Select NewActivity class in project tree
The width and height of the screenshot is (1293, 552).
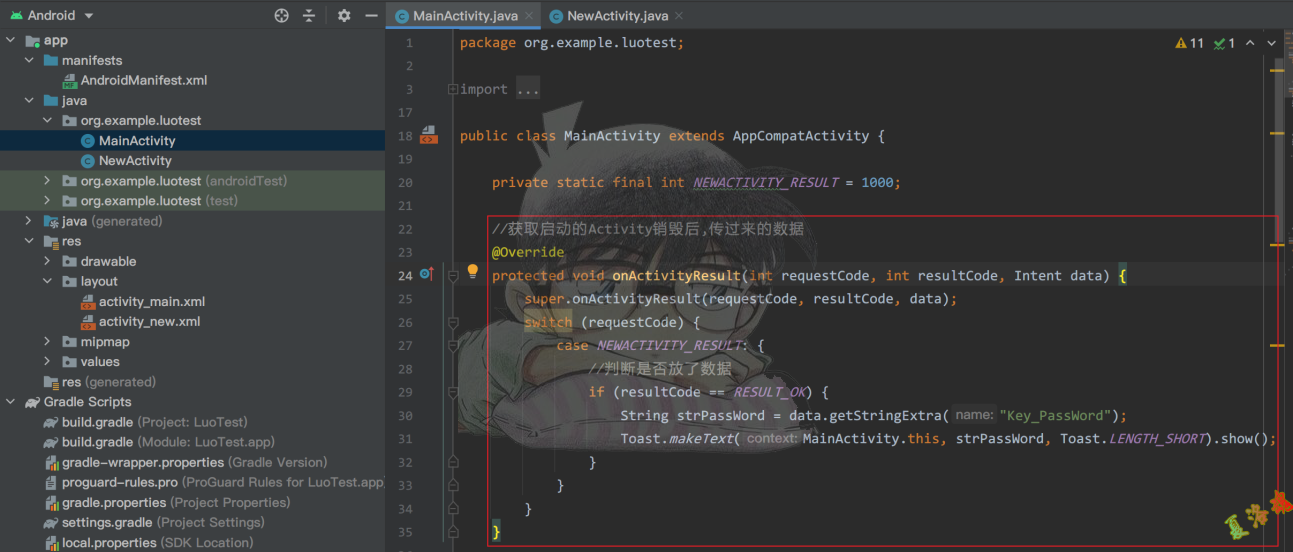click(135, 160)
